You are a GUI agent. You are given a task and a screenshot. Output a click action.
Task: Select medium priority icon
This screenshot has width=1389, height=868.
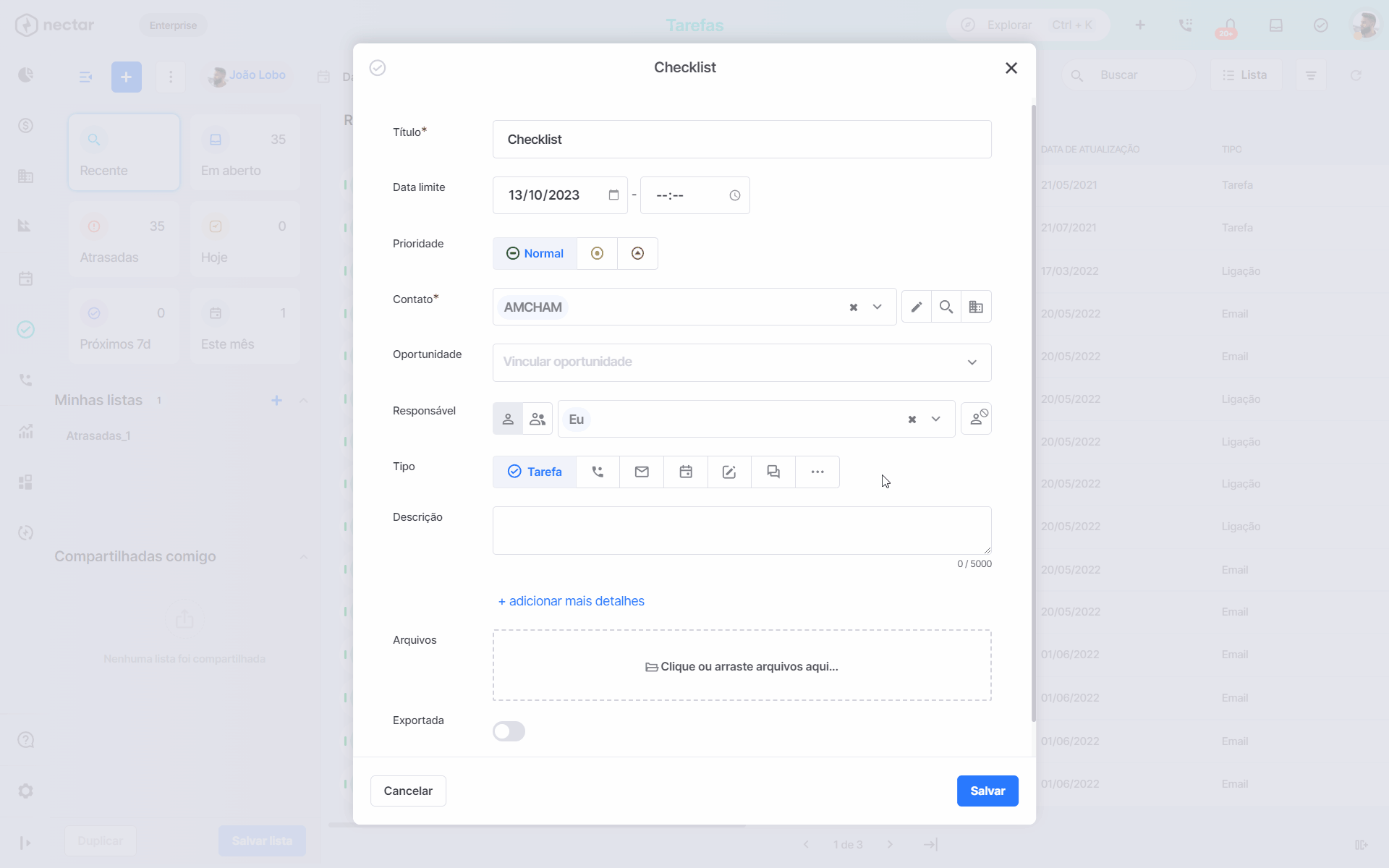tap(597, 254)
